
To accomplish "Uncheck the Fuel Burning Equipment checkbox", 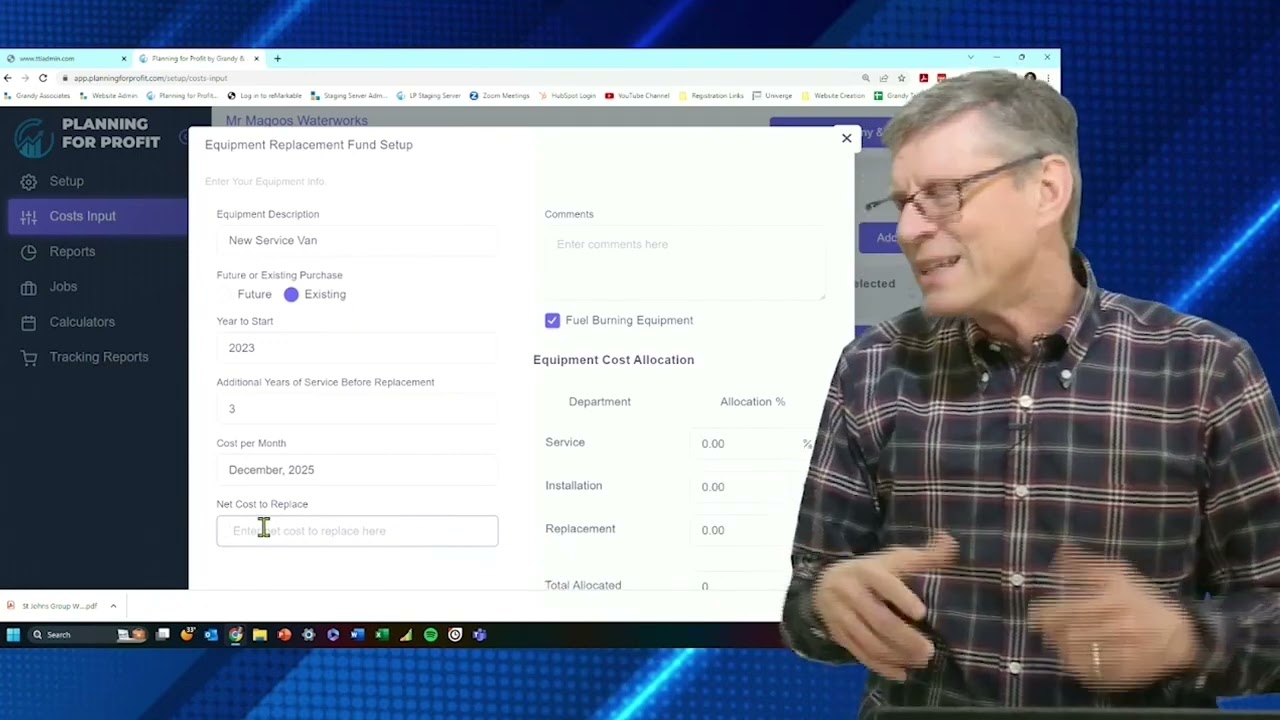I will (x=552, y=320).
